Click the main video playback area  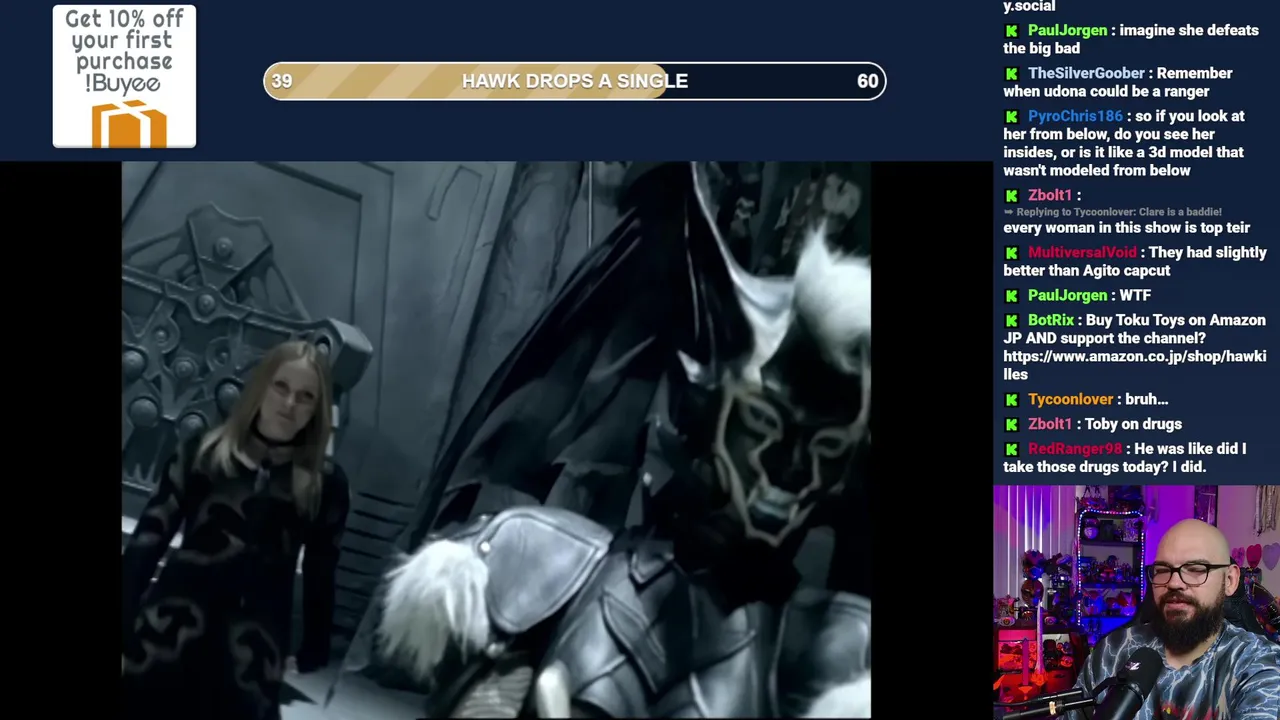(x=496, y=441)
